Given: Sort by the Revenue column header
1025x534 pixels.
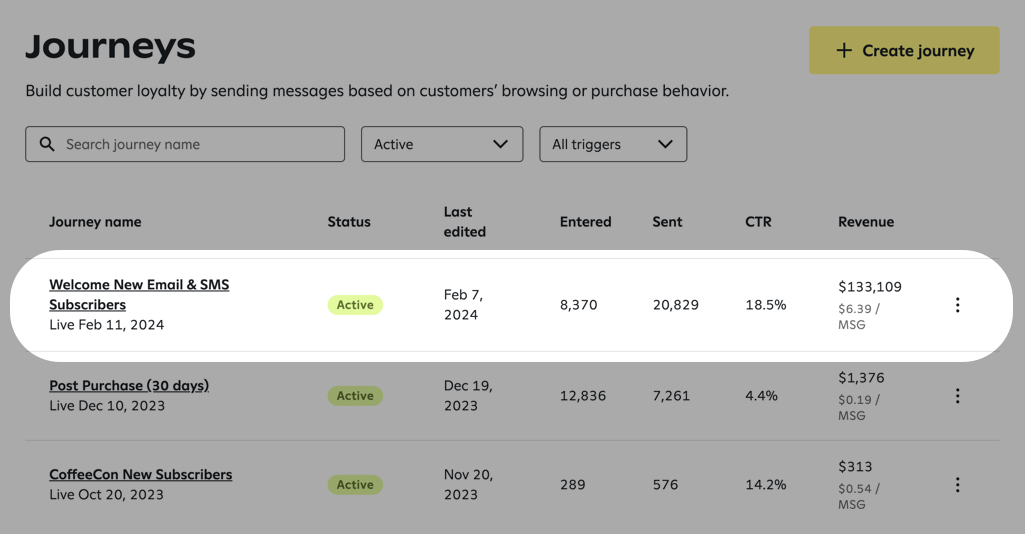Looking at the screenshot, I should tap(865, 222).
